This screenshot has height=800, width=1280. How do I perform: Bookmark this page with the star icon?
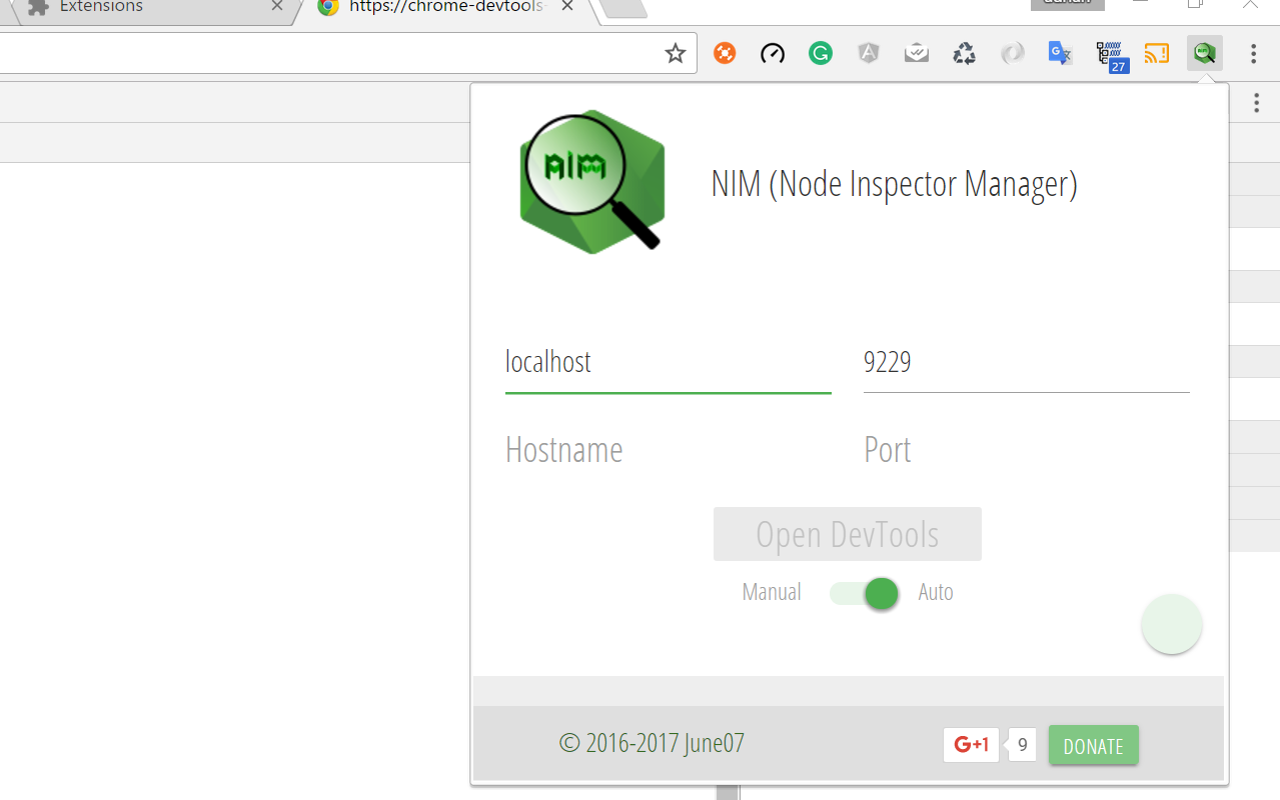coord(675,53)
